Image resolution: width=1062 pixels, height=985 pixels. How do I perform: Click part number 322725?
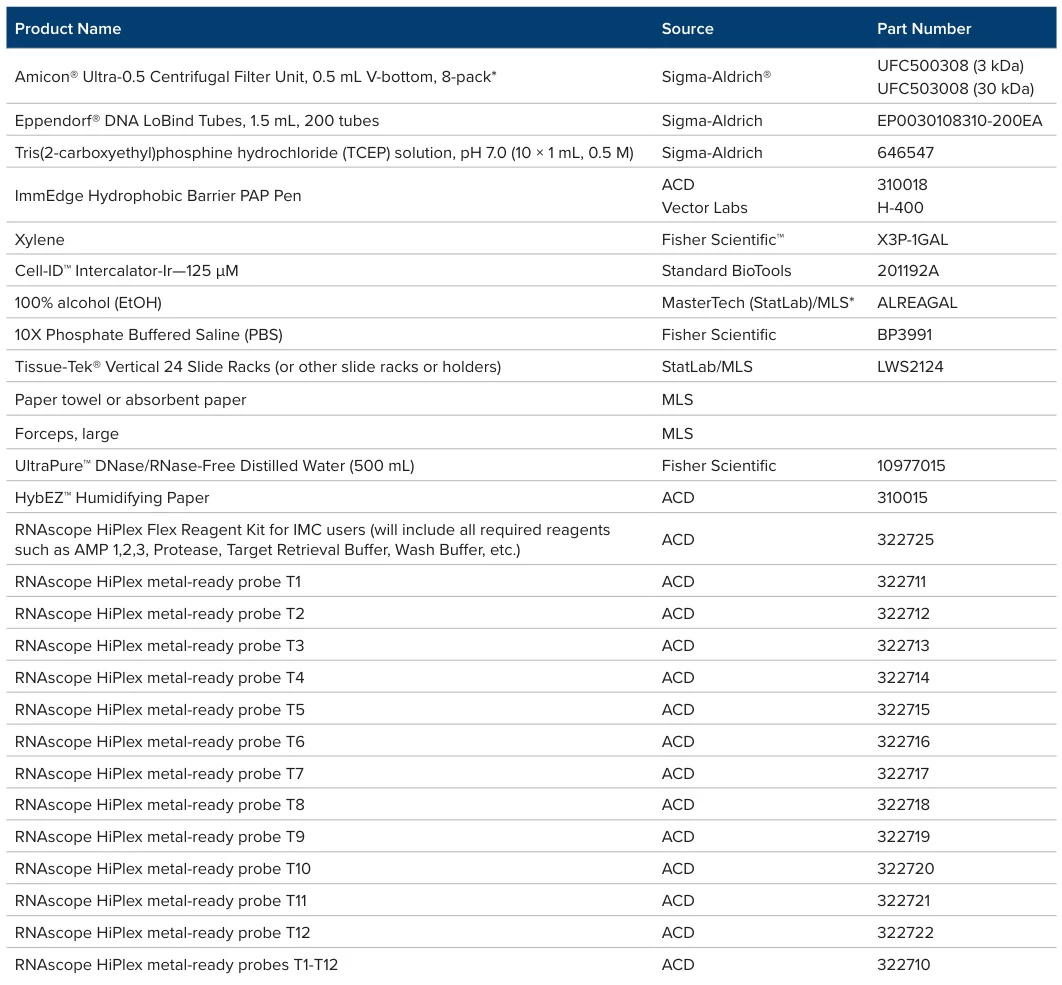click(906, 539)
